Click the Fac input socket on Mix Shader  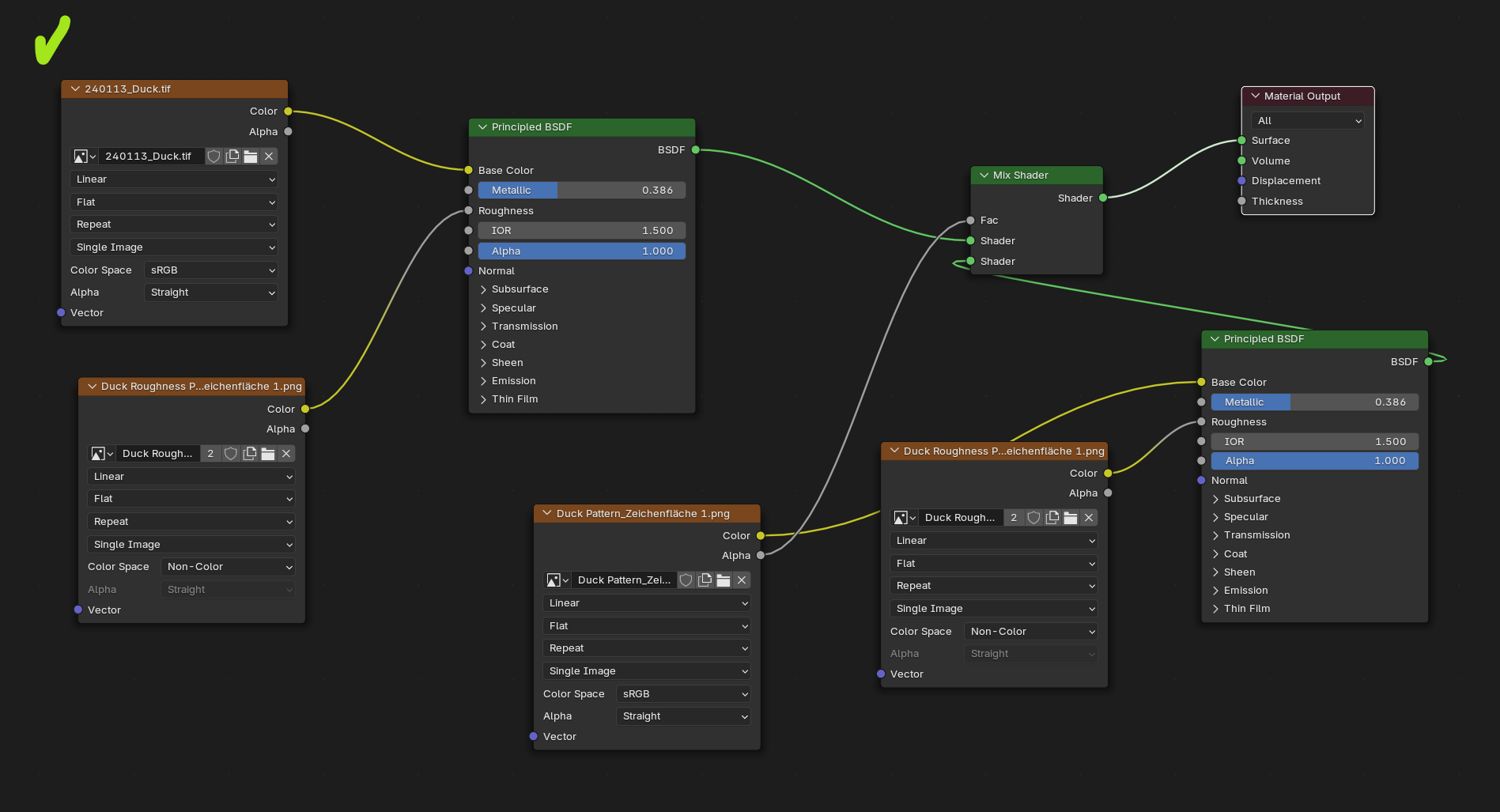[x=970, y=221]
